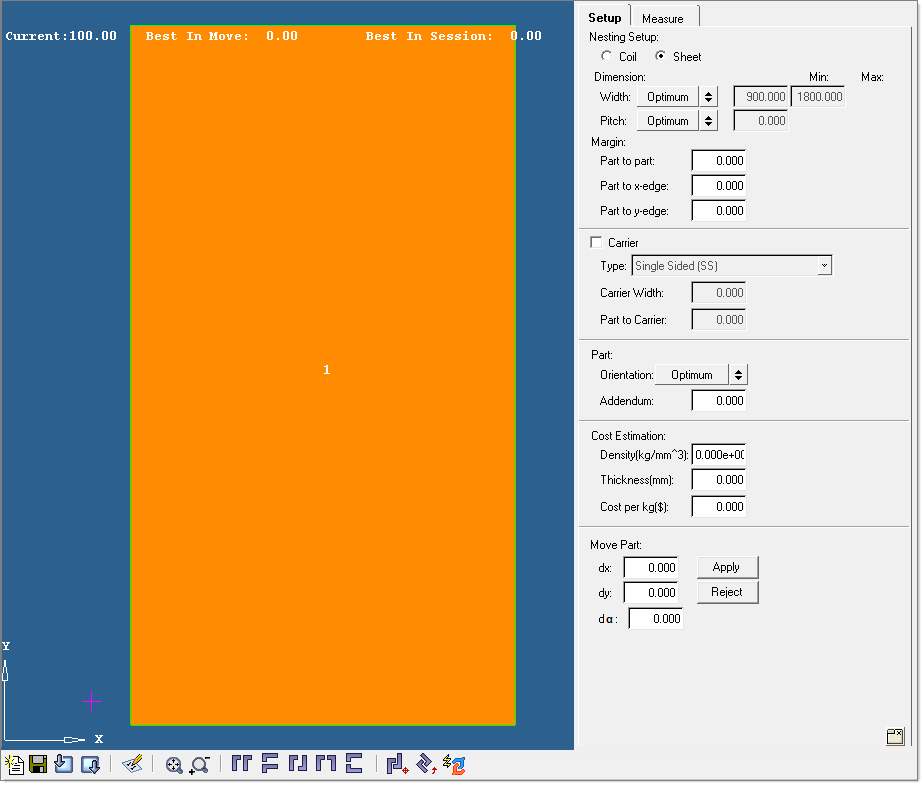Viewport: 924px width, 787px height.
Task: Click the rotate part toolbar icon
Action: pyautogui.click(x=424, y=764)
